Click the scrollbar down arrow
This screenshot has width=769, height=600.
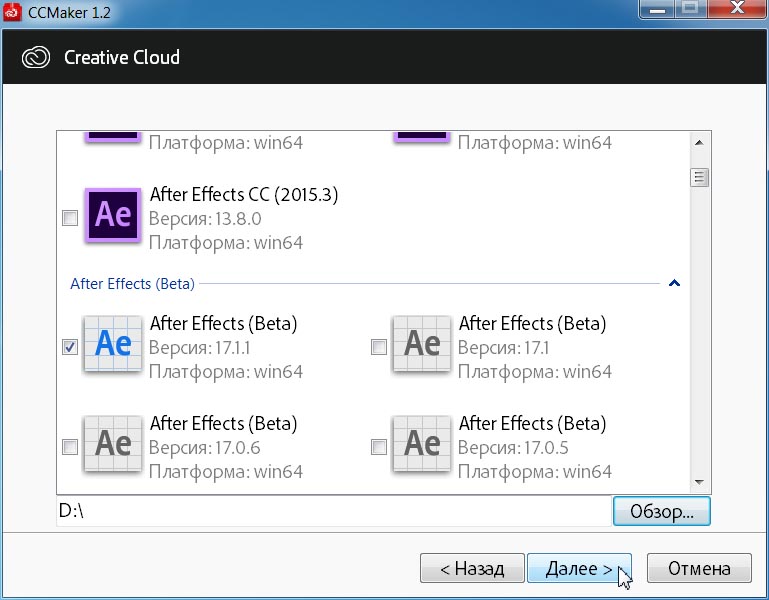(699, 483)
